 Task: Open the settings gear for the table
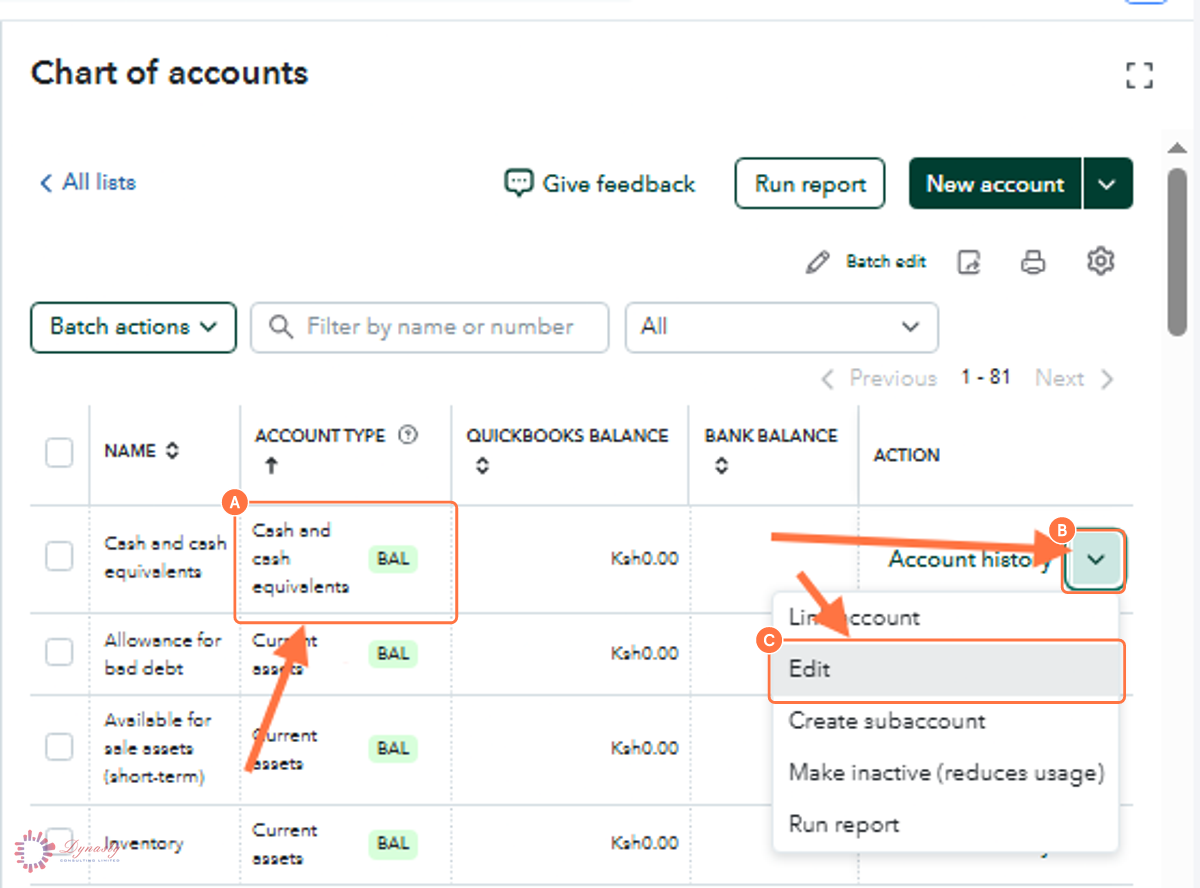[1100, 261]
